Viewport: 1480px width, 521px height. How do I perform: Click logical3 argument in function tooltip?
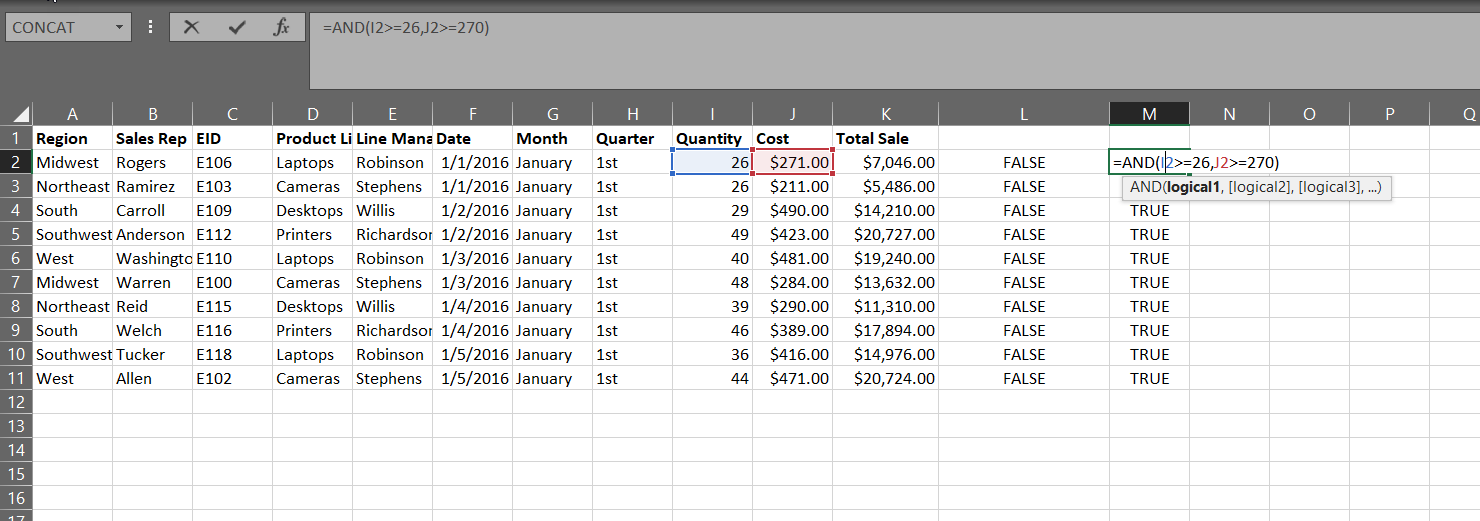click(x=1329, y=188)
